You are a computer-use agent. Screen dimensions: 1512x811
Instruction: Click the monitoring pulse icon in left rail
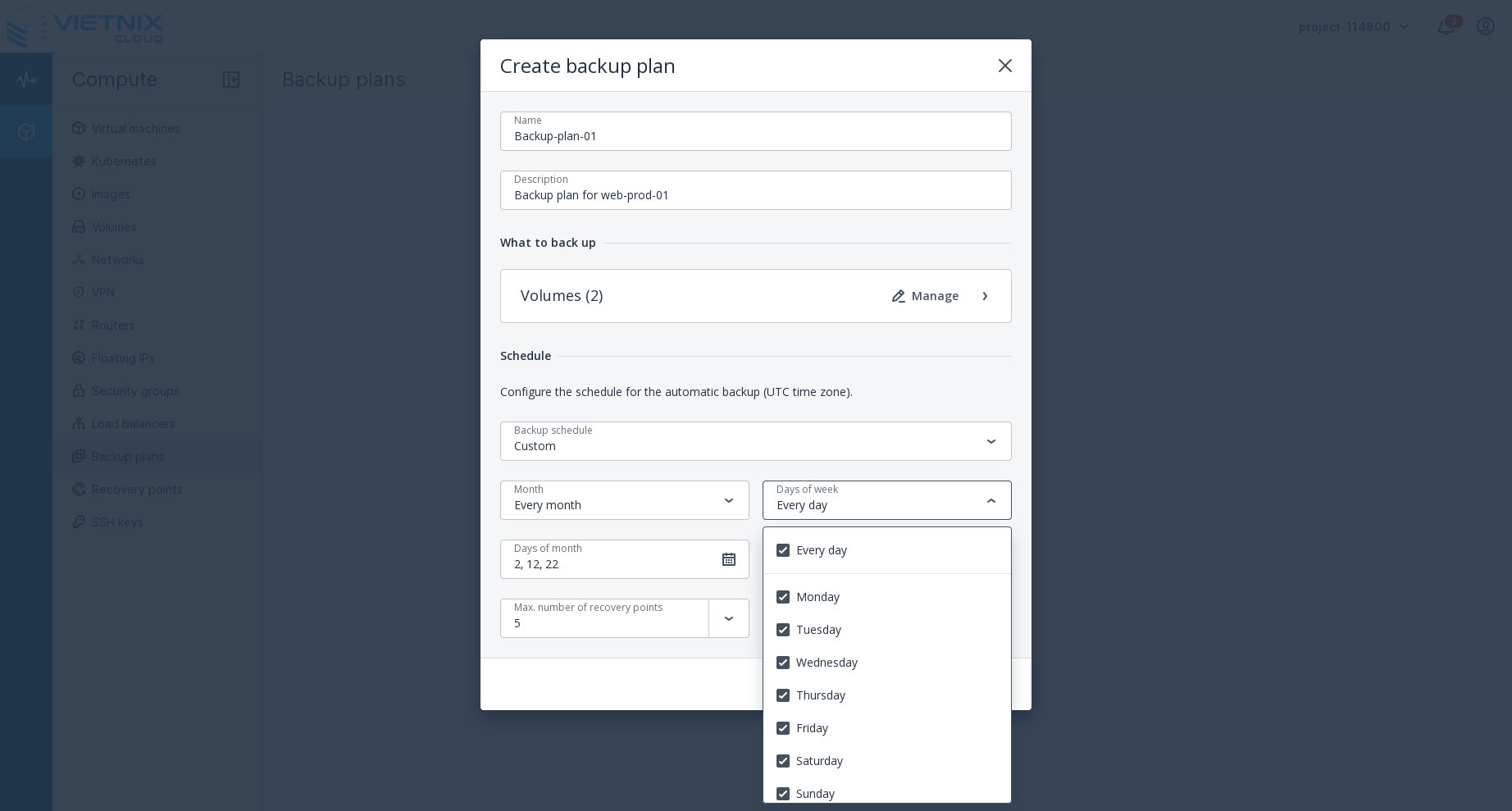pyautogui.click(x=26, y=80)
